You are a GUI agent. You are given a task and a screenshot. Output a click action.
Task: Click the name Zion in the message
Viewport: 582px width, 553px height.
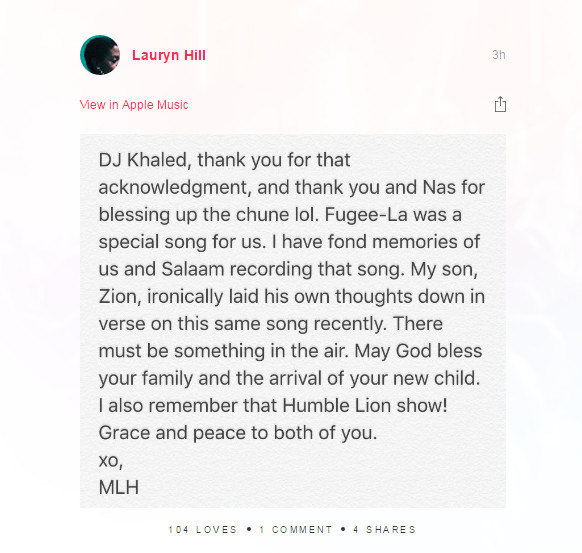pos(120,297)
